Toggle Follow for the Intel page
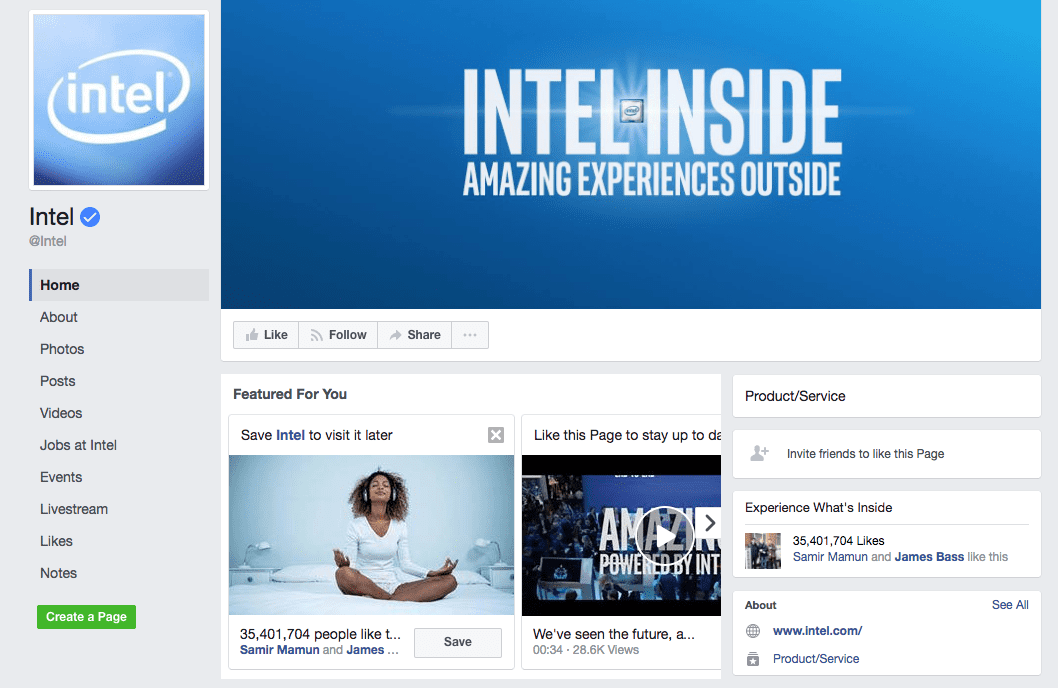Screen dimensions: 1058x688 point(337,334)
